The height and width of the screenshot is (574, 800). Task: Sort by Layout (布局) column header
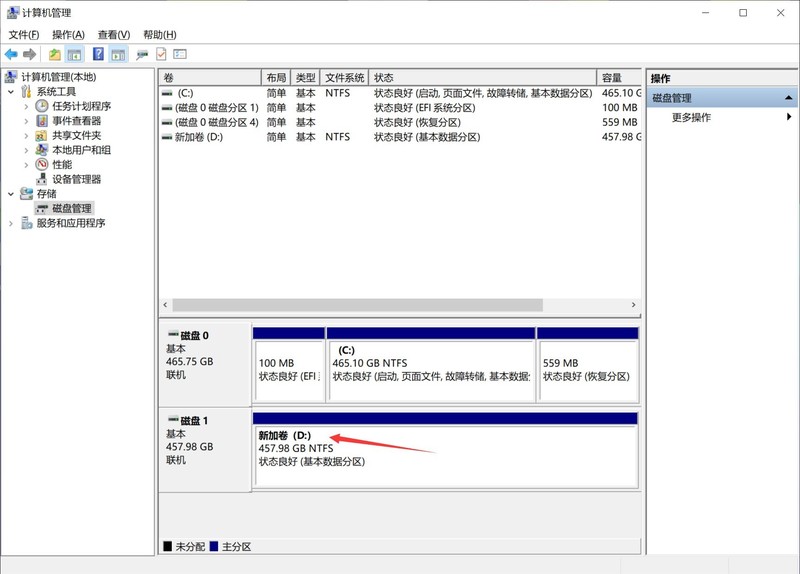point(276,78)
